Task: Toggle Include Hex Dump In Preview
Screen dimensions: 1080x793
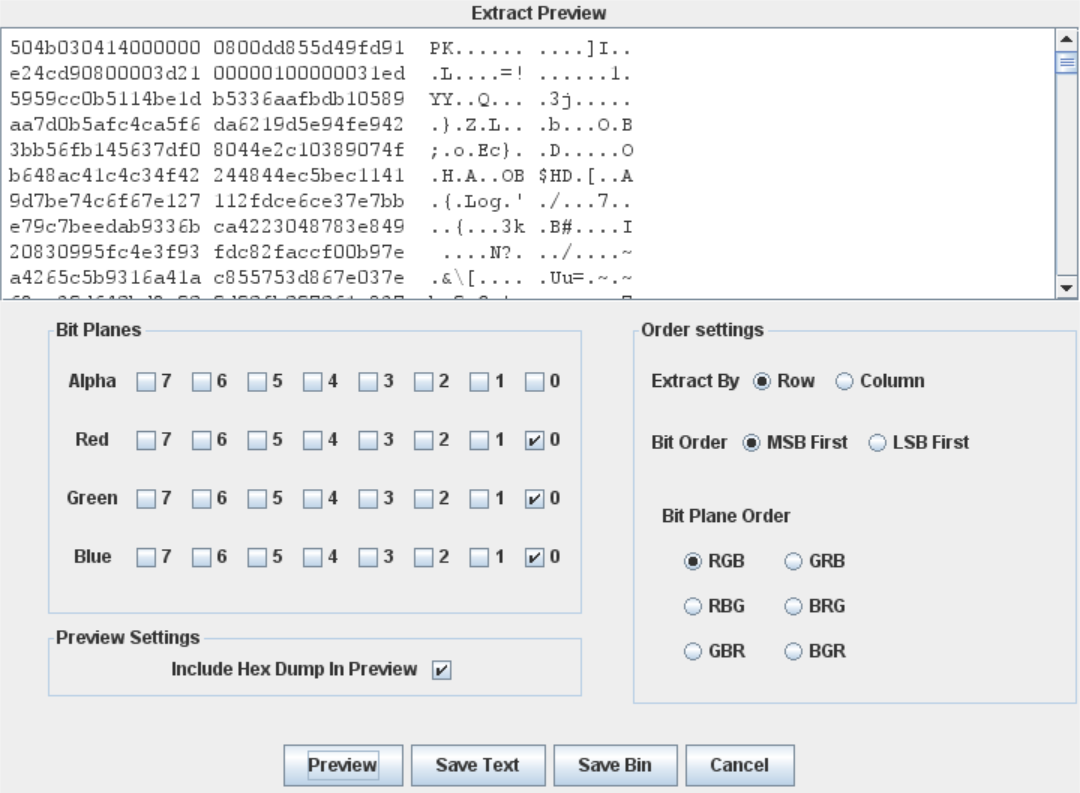Action: pyautogui.click(x=442, y=670)
